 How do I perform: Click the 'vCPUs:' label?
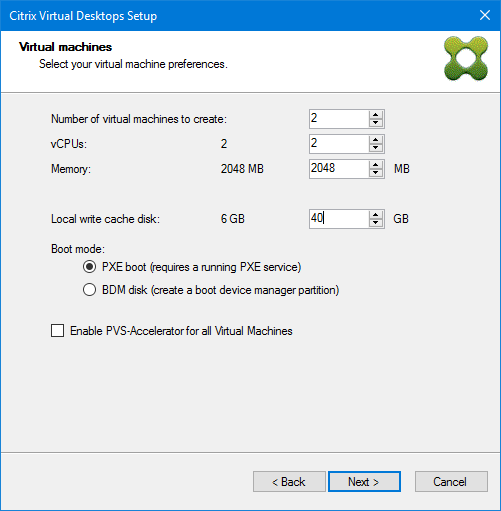click(69, 144)
